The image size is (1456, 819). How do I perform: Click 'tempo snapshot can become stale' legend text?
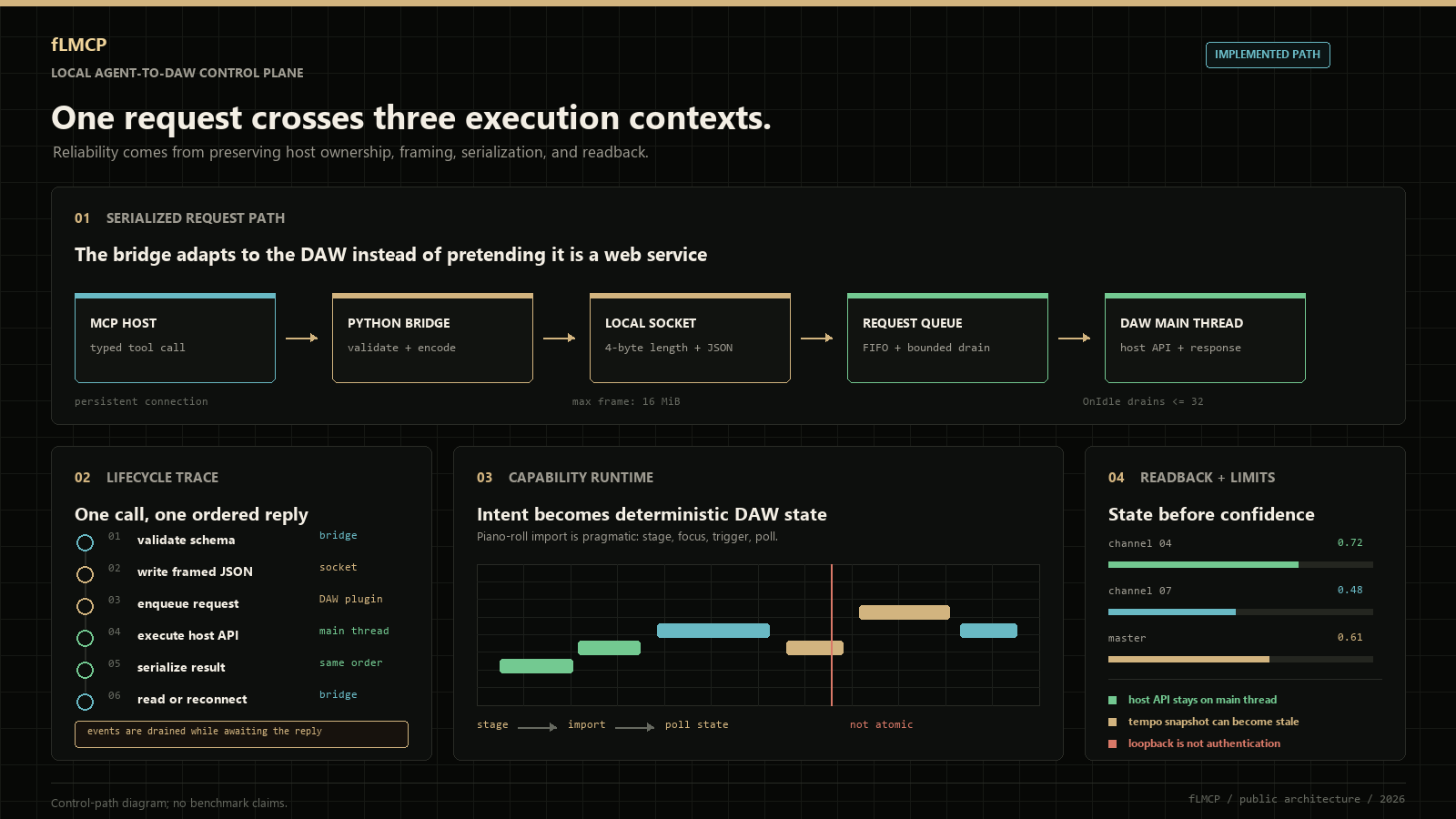pyautogui.click(x=1214, y=722)
